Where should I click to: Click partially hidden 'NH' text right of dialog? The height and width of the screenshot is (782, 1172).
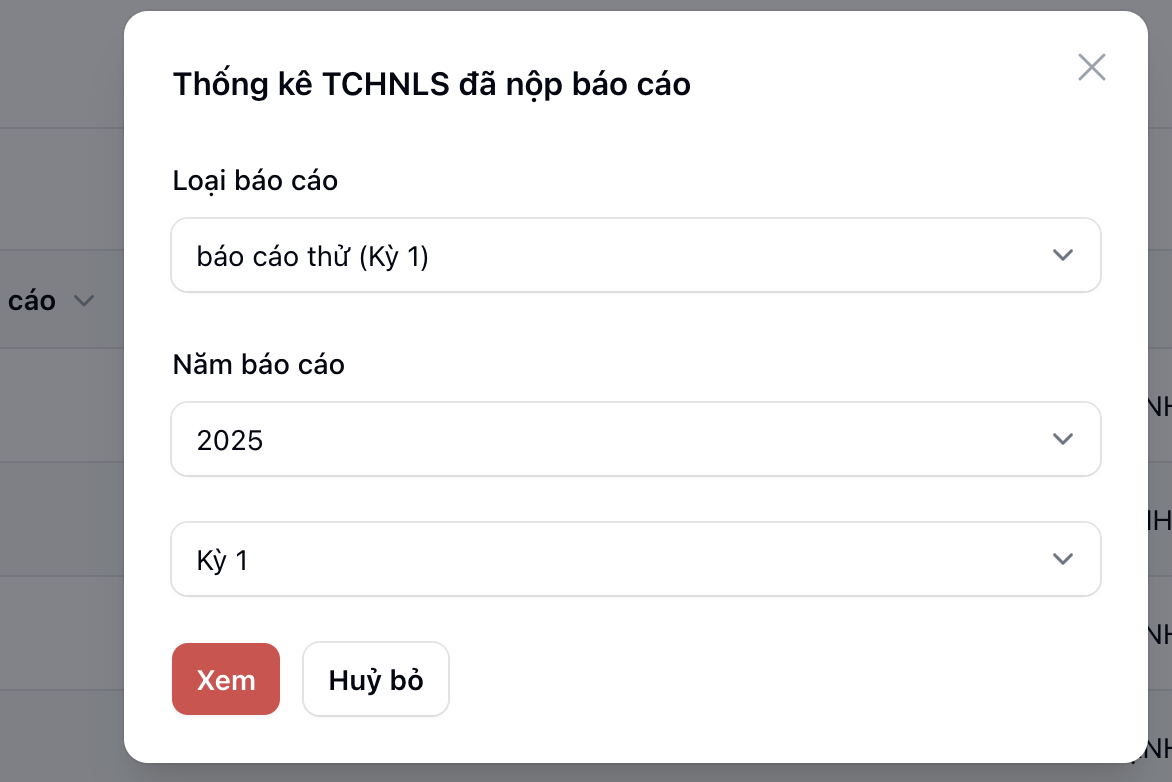pos(1160,405)
